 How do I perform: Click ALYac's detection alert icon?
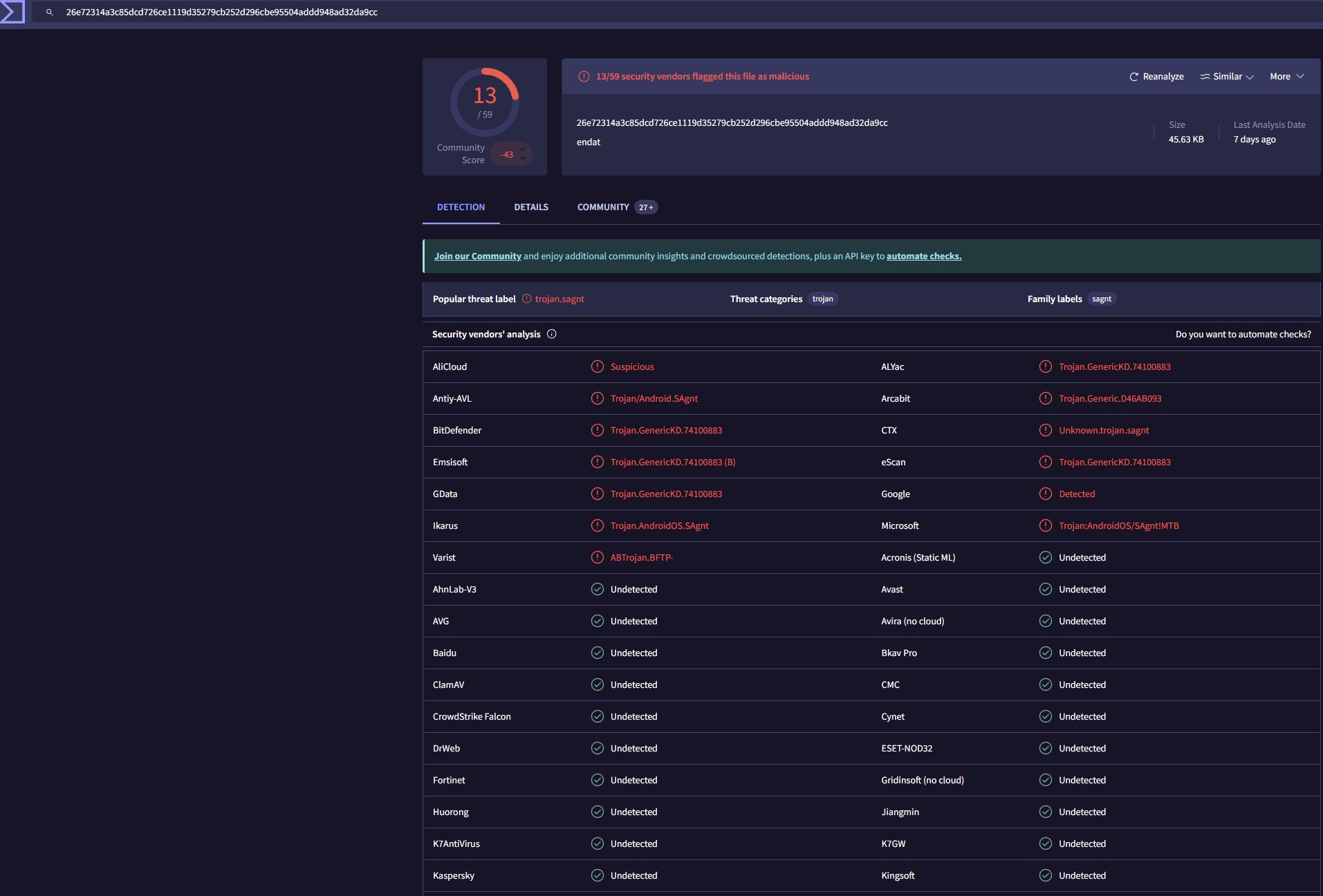coord(1046,366)
